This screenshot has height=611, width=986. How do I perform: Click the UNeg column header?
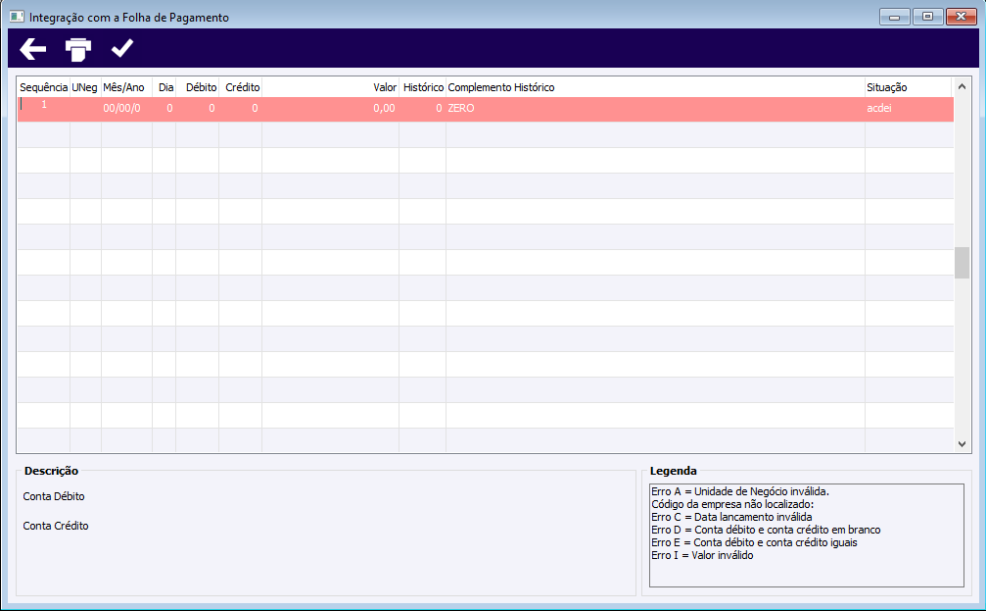pyautogui.click(x=85, y=87)
